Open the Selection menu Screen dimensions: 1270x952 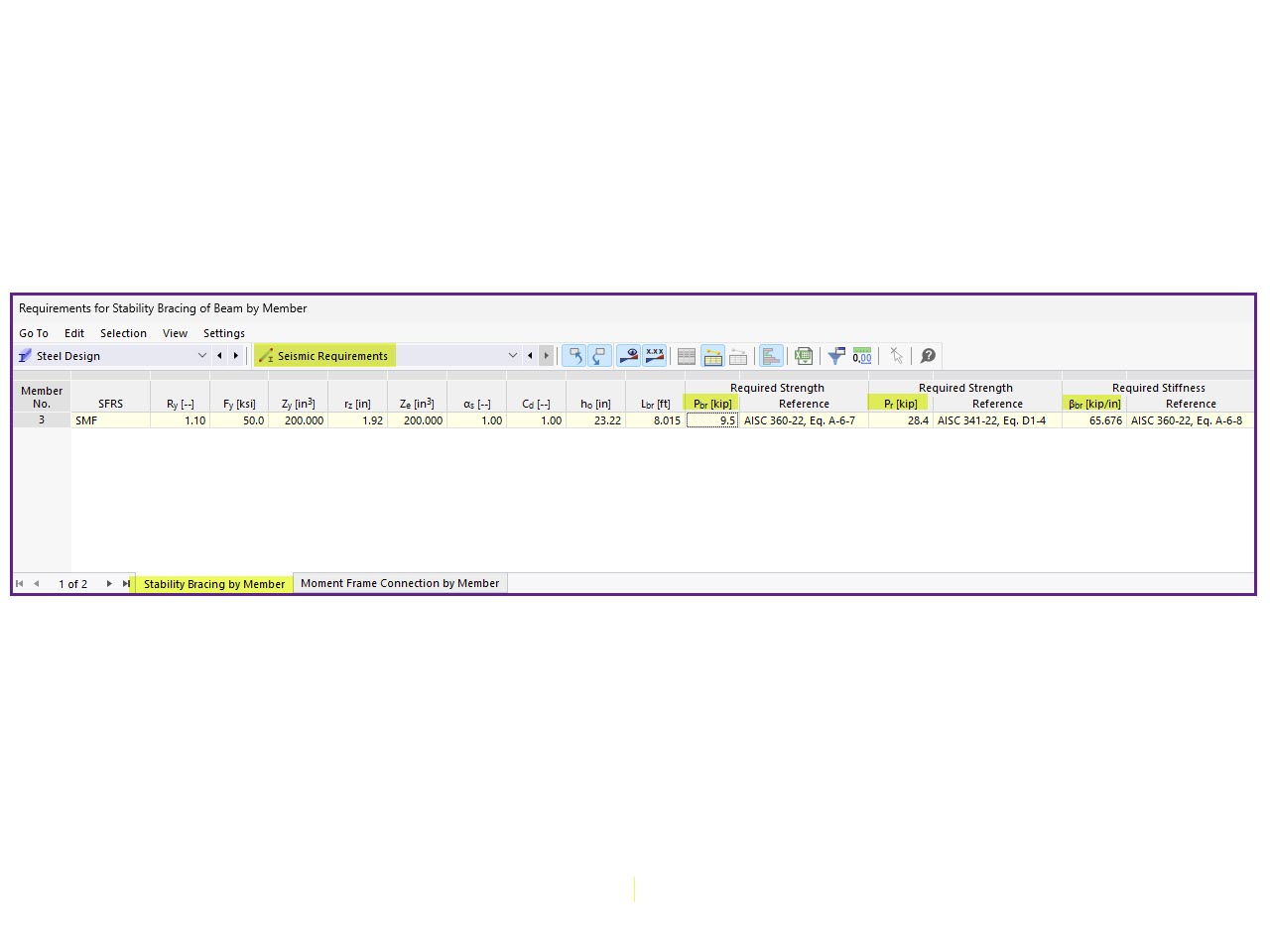point(123,333)
